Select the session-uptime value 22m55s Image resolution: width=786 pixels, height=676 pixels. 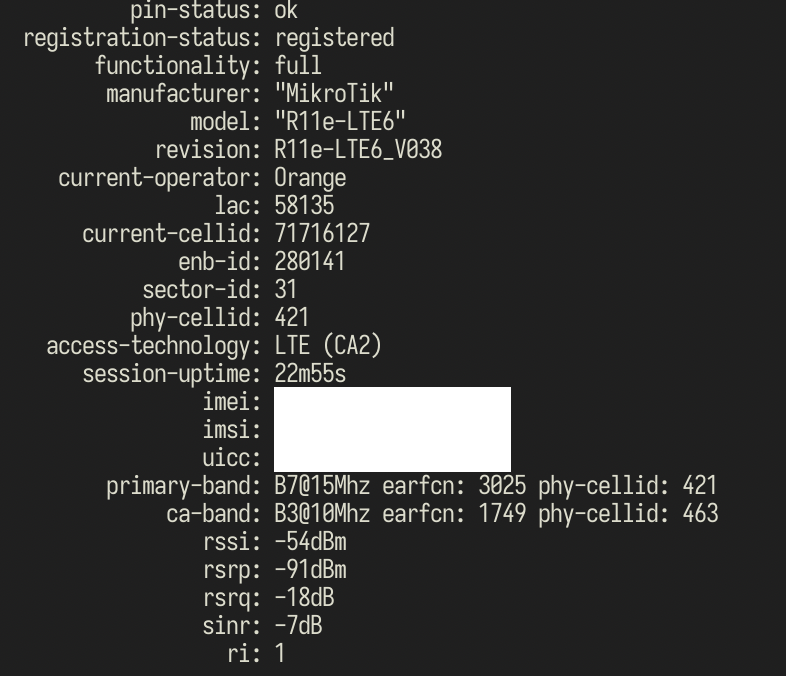310,374
